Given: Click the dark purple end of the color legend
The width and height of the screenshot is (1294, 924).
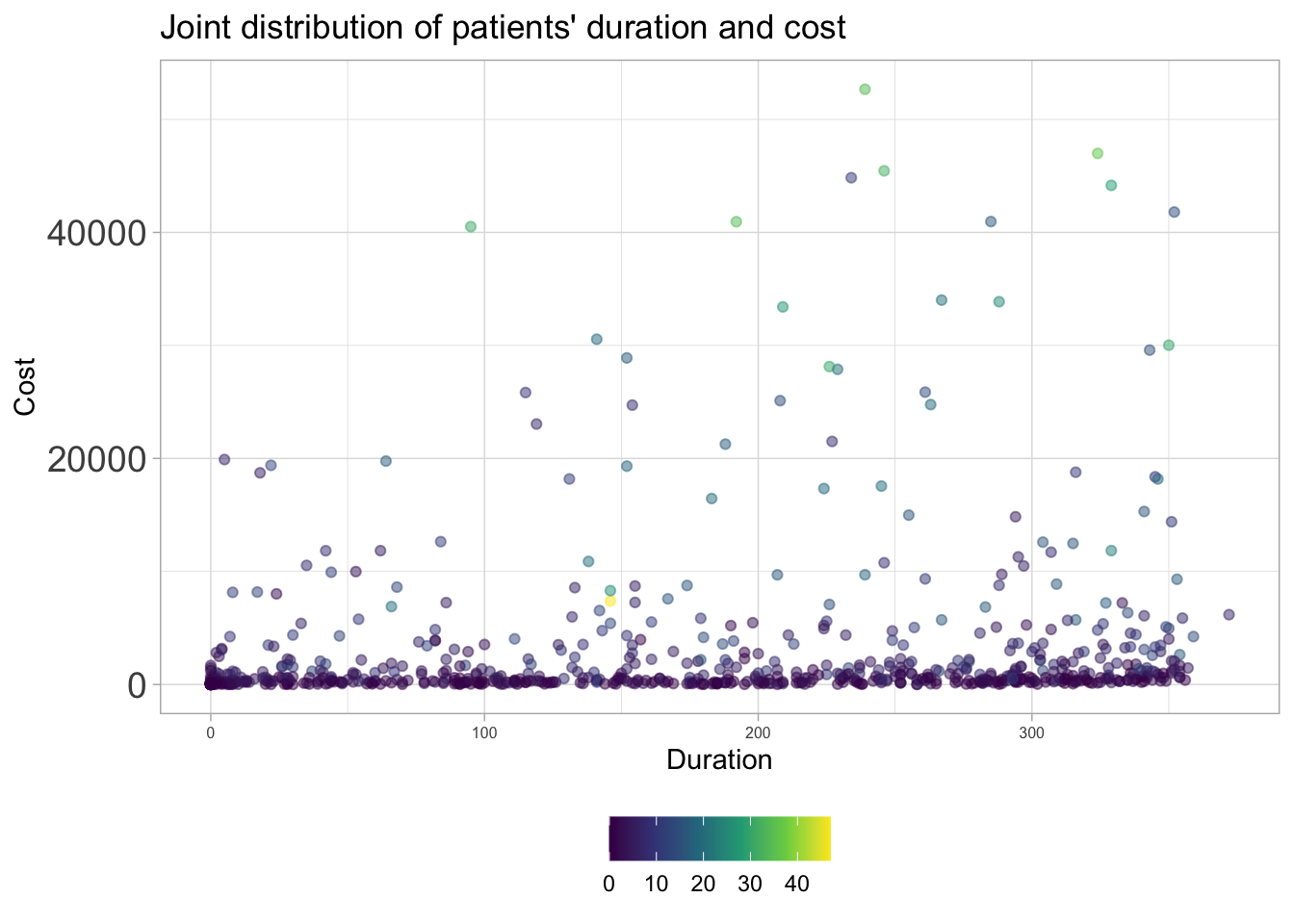Looking at the screenshot, I should pyautogui.click(x=614, y=838).
